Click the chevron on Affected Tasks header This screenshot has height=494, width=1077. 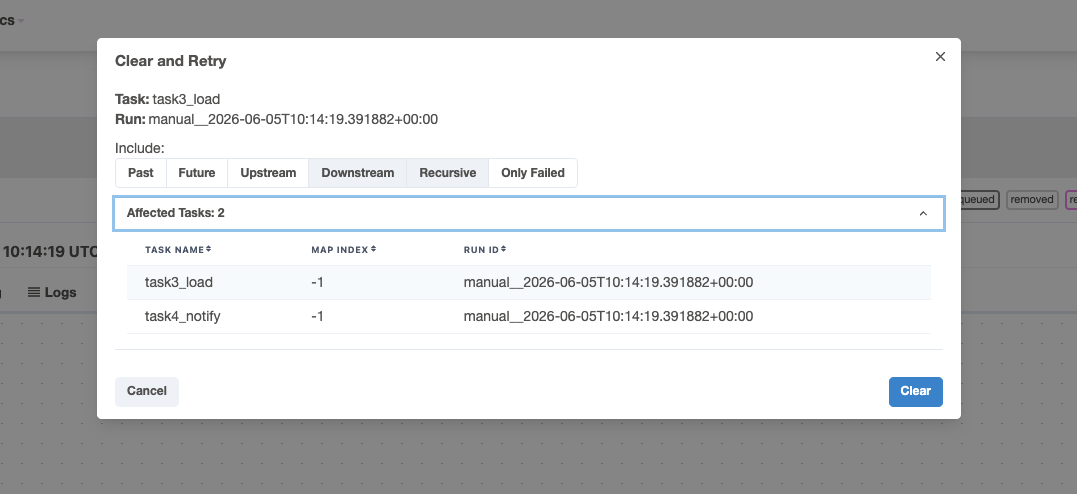(x=923, y=213)
